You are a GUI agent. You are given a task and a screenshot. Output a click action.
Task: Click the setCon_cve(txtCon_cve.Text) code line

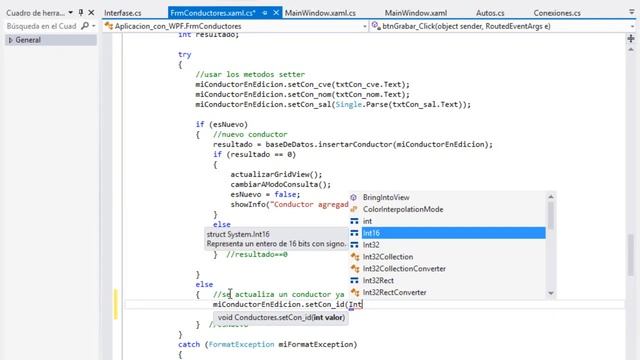coord(302,84)
